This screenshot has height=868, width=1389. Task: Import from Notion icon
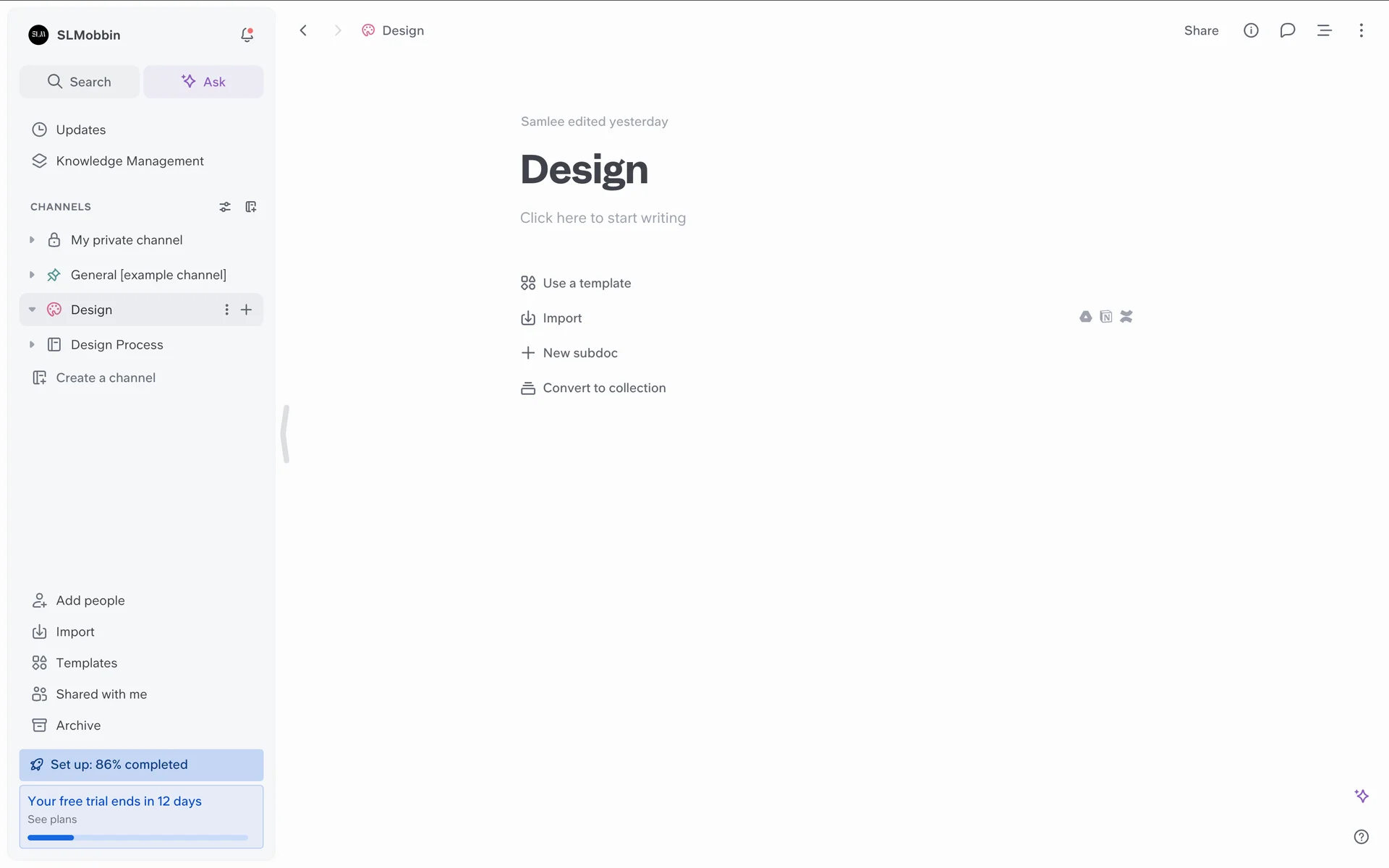(1105, 317)
